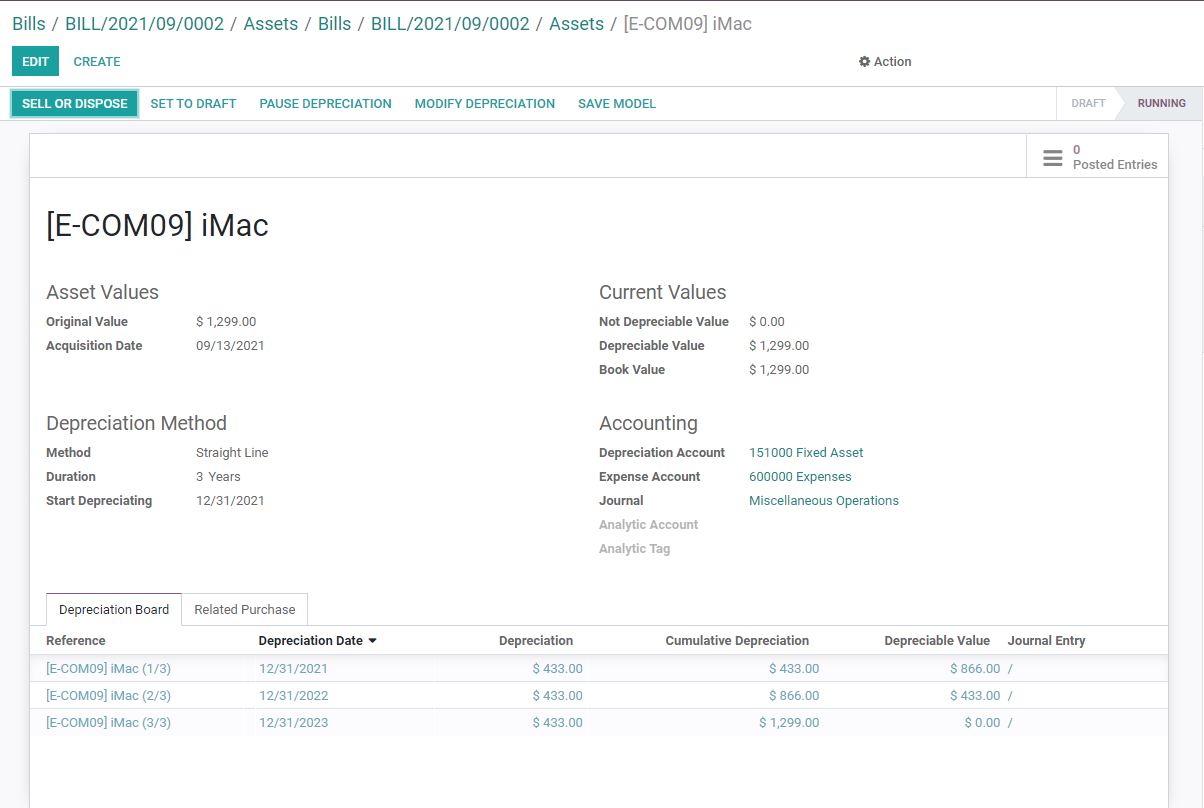Click the Create button
This screenshot has height=808, width=1204.
tap(97, 61)
